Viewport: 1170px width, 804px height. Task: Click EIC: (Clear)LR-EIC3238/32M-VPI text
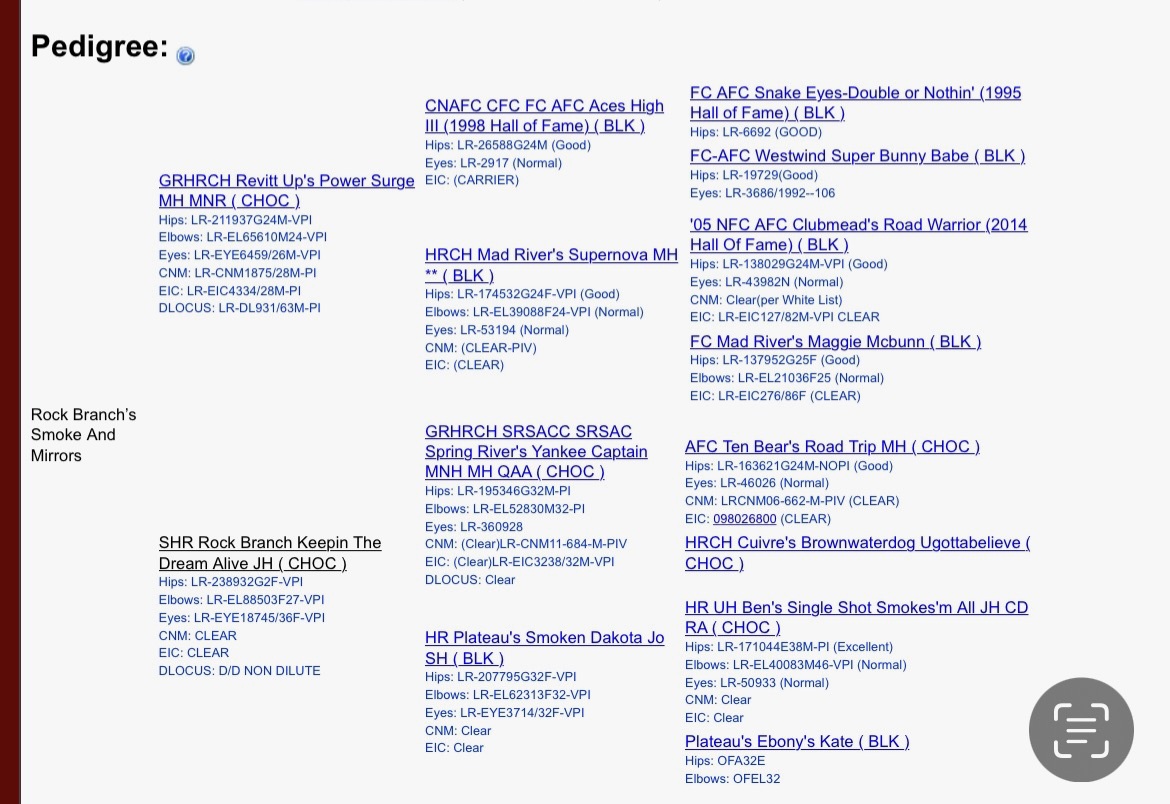point(519,561)
